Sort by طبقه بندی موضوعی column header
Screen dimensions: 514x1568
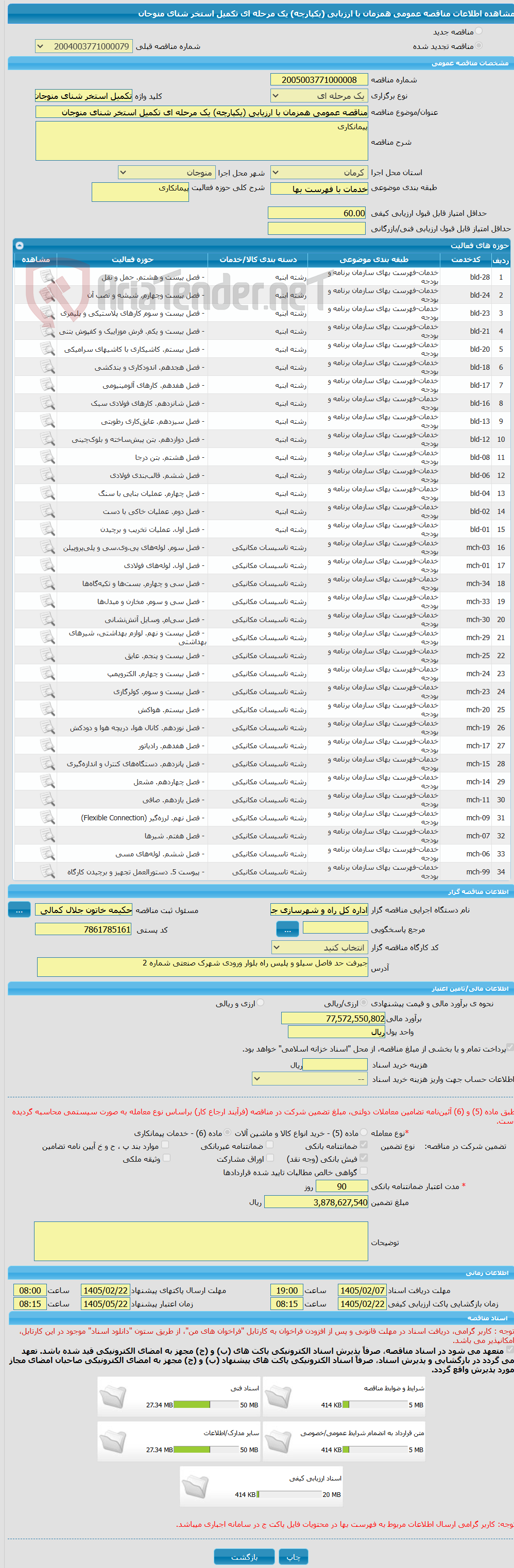coord(373,260)
